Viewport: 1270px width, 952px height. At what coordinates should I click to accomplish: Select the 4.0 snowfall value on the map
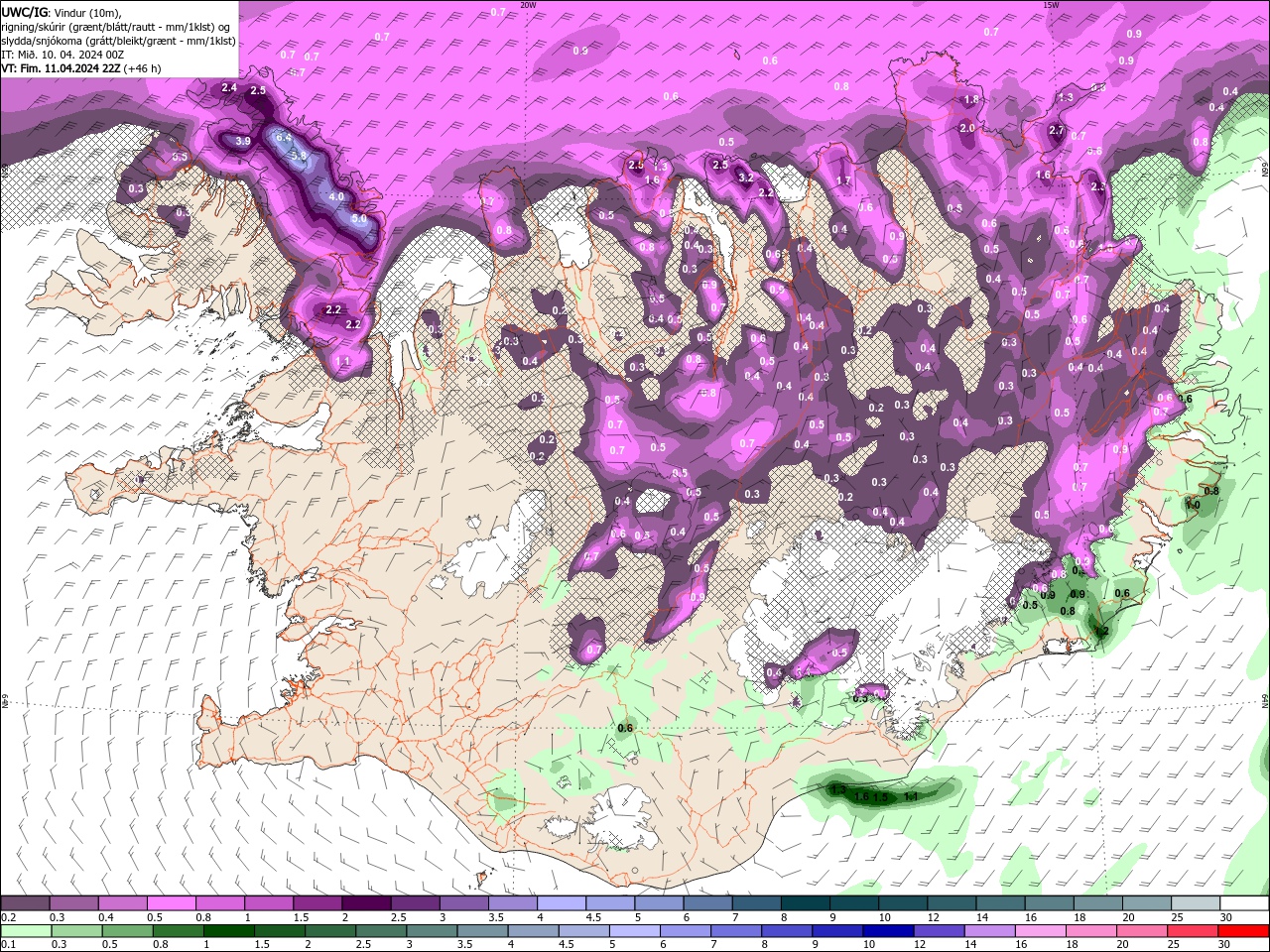tap(336, 197)
